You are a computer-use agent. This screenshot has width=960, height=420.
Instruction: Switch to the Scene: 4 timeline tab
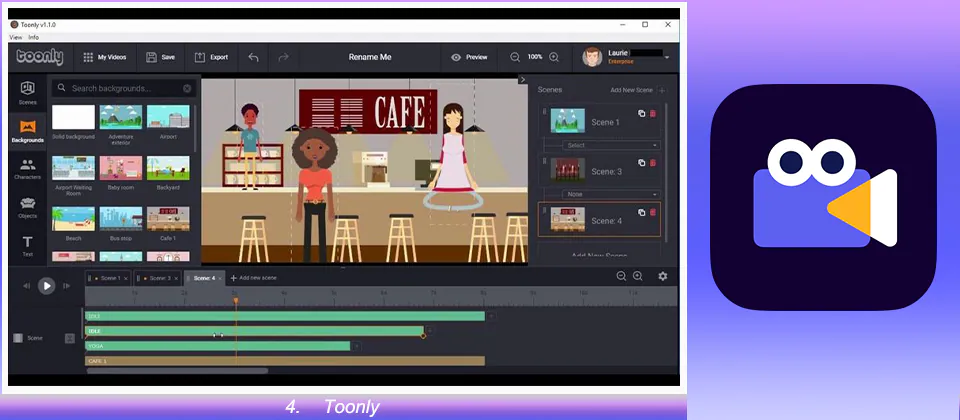[202, 278]
